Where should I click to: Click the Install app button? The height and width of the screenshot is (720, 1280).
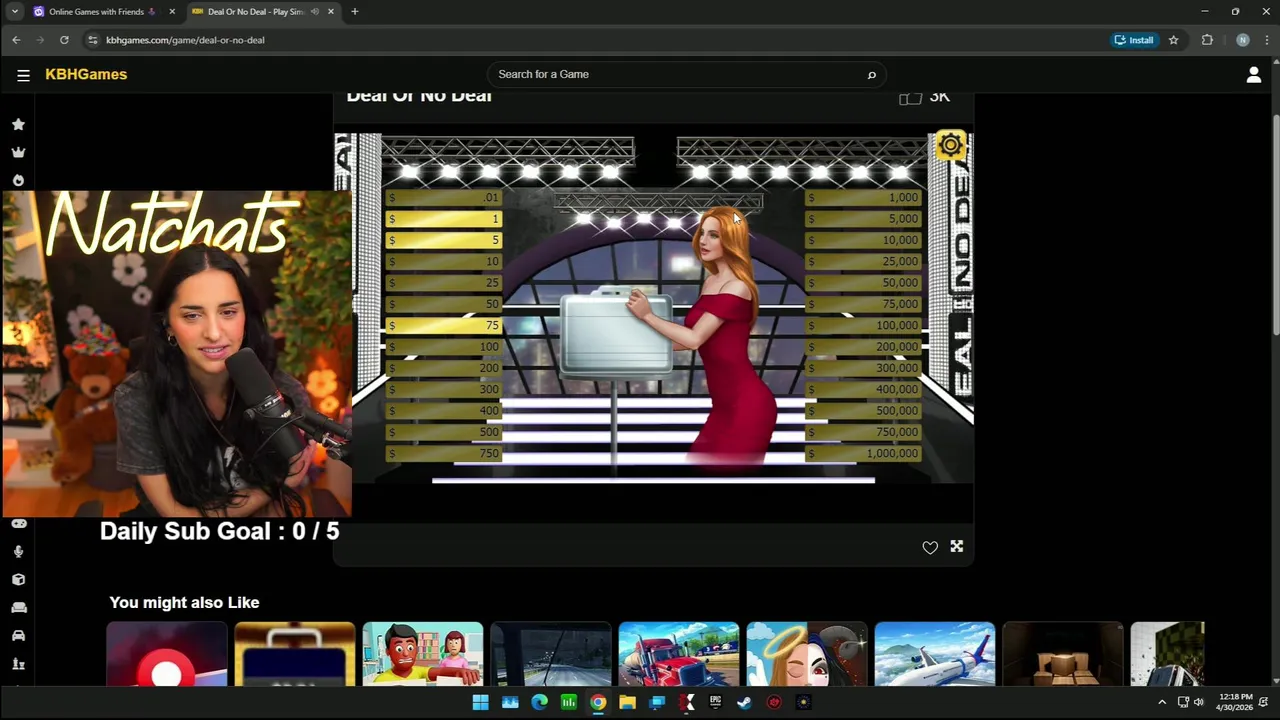click(x=1134, y=40)
